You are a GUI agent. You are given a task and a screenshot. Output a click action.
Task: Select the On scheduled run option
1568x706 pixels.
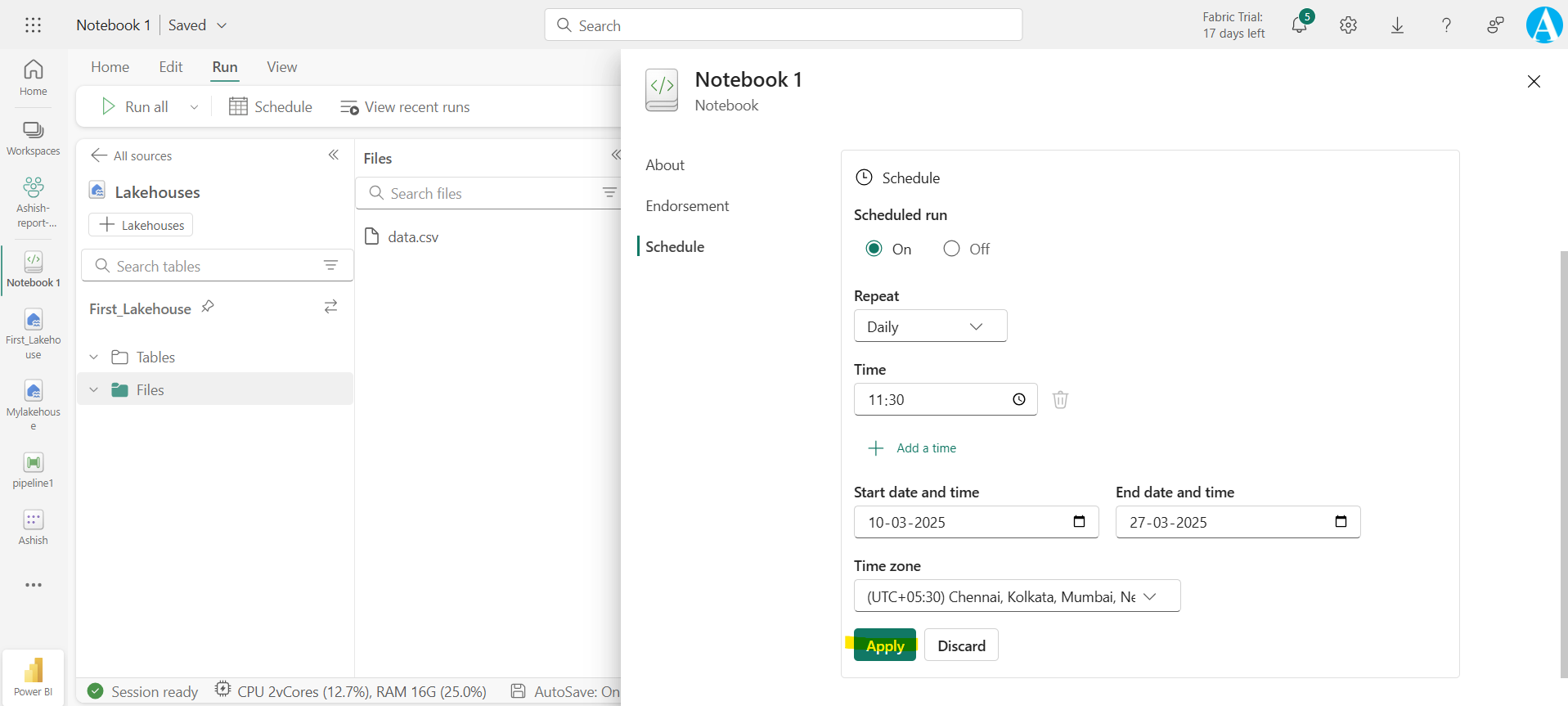click(x=874, y=249)
